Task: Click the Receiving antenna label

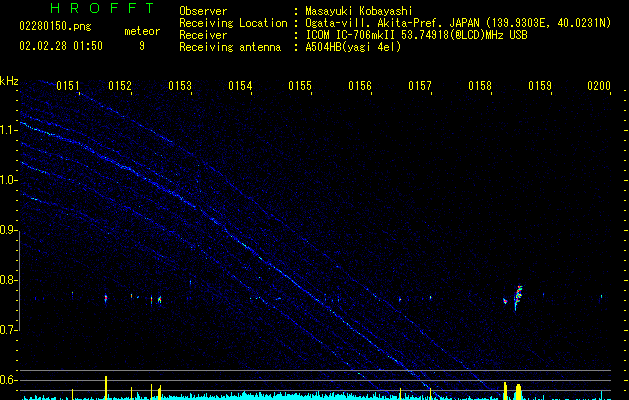Action: [230, 47]
